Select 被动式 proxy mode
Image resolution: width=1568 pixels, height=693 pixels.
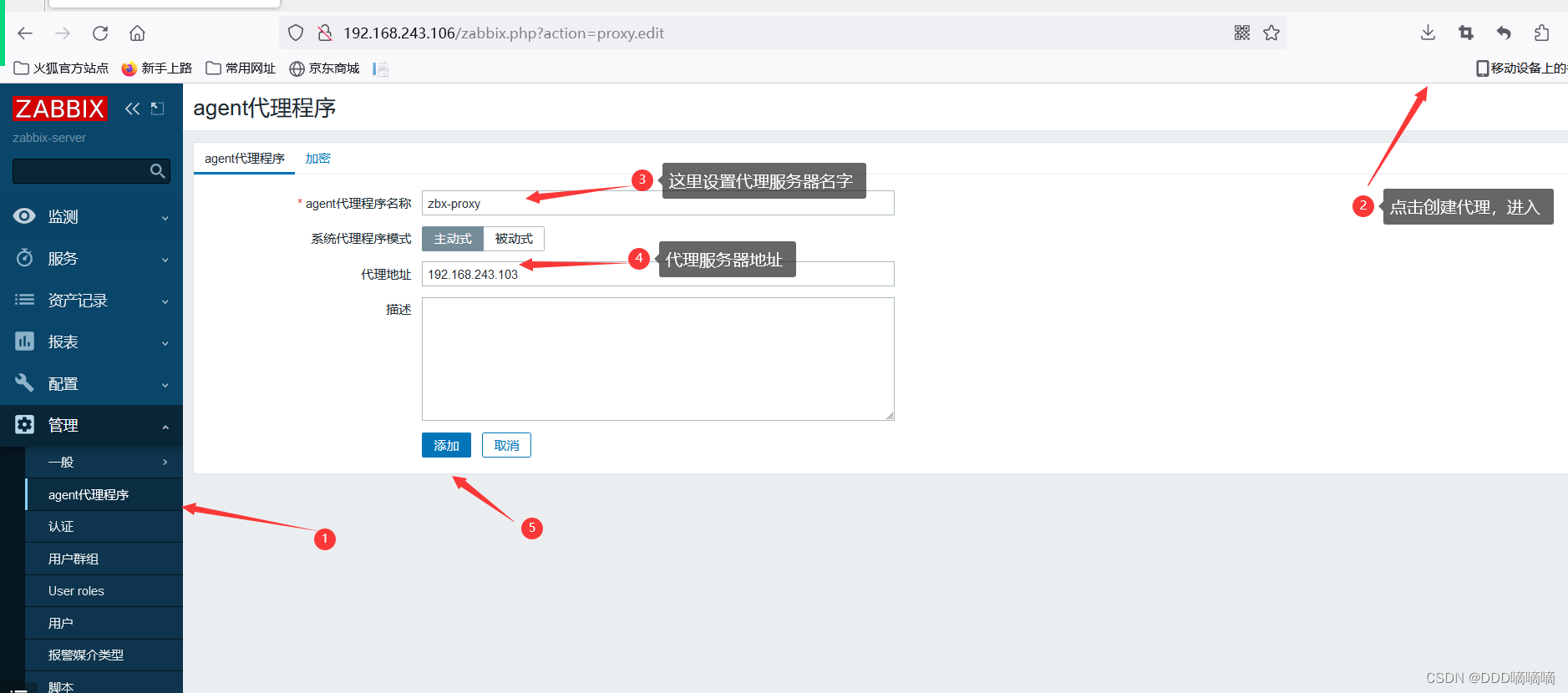[x=514, y=239]
